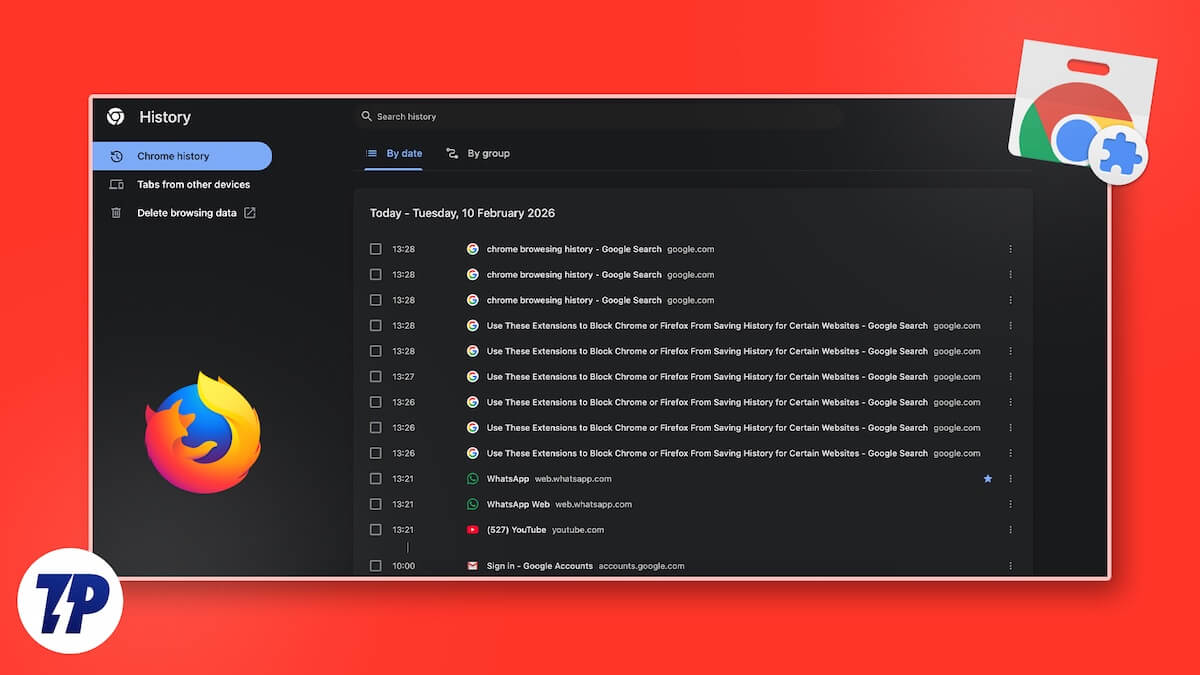
Task: Click the Chrome logo beside History title
Action: point(117,117)
